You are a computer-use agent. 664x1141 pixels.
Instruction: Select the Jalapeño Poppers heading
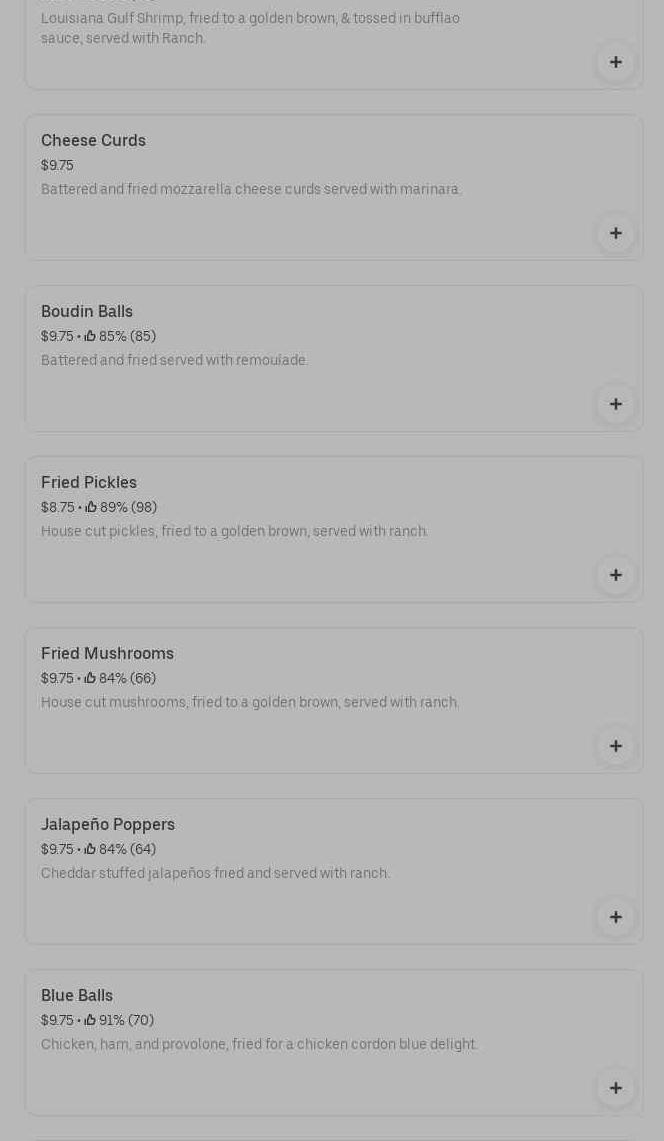(x=108, y=825)
